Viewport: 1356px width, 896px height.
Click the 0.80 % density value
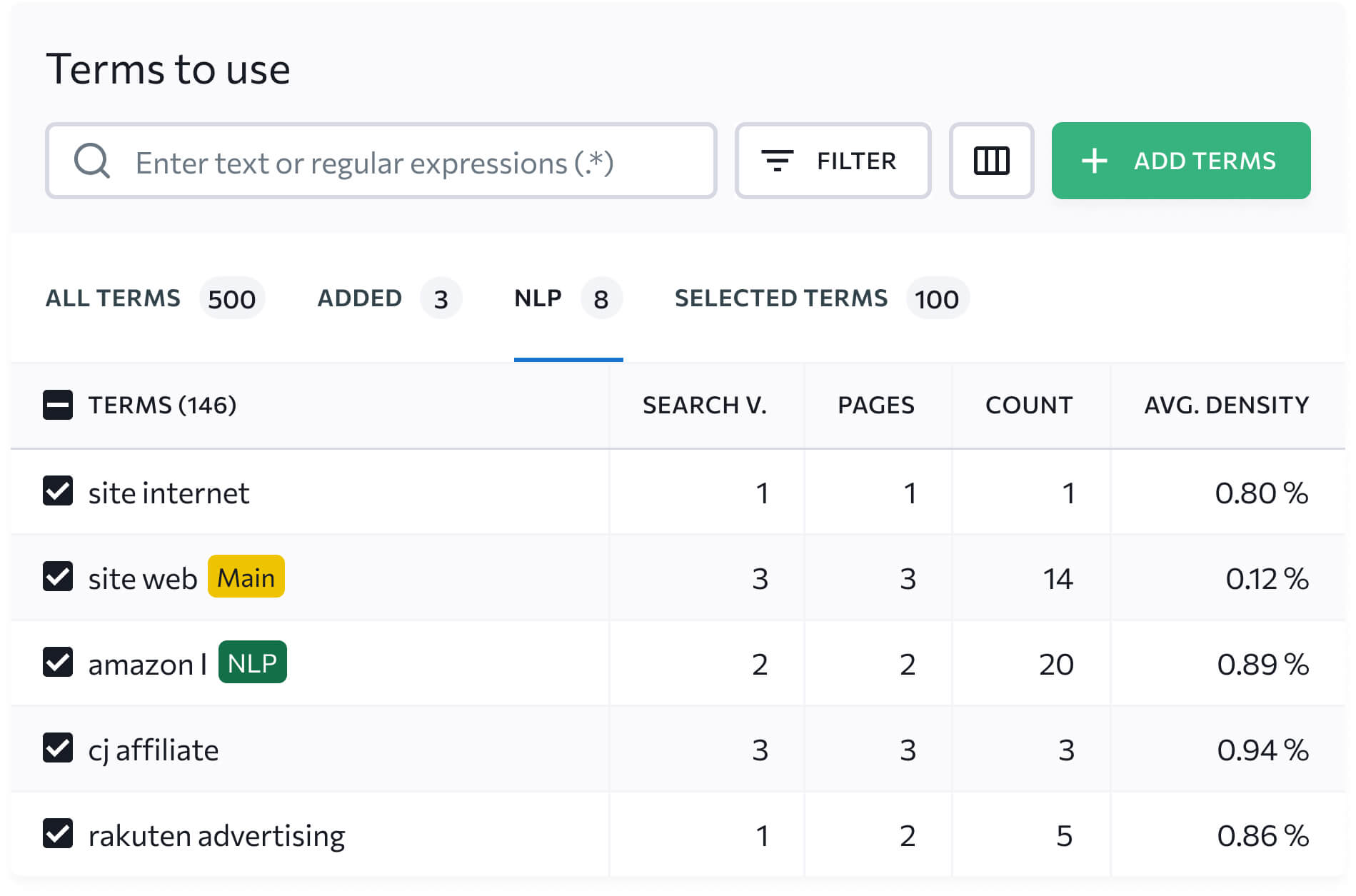(x=1262, y=493)
